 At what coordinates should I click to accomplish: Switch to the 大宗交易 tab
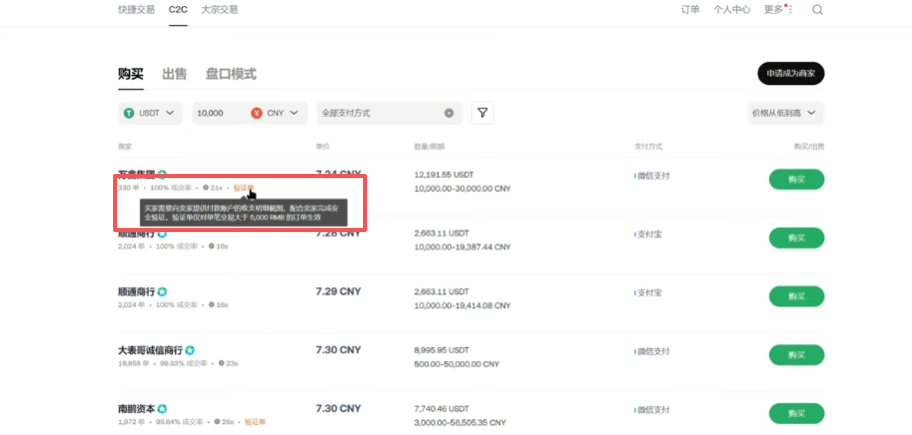pyautogui.click(x=219, y=10)
